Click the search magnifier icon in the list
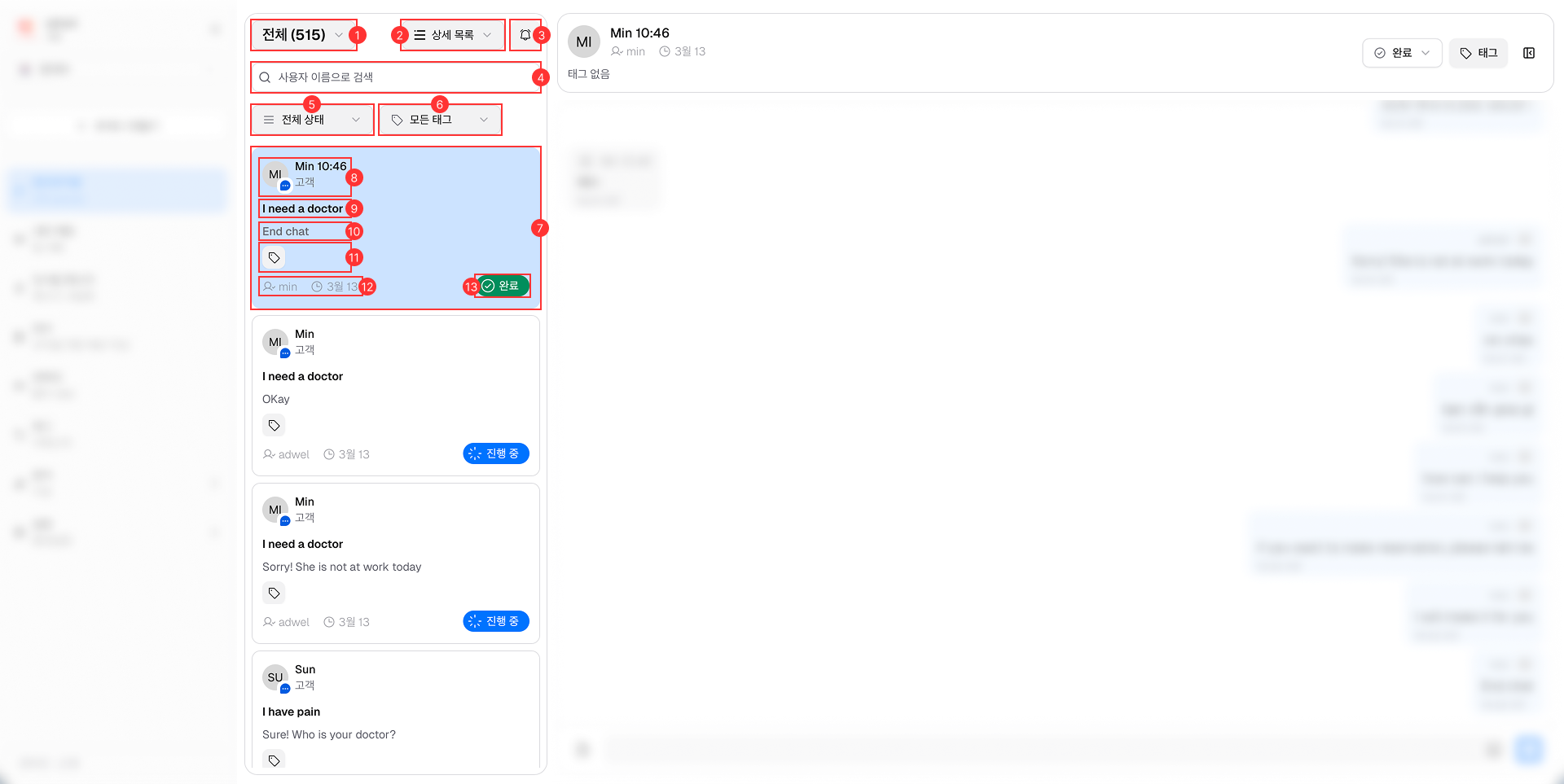 click(265, 77)
